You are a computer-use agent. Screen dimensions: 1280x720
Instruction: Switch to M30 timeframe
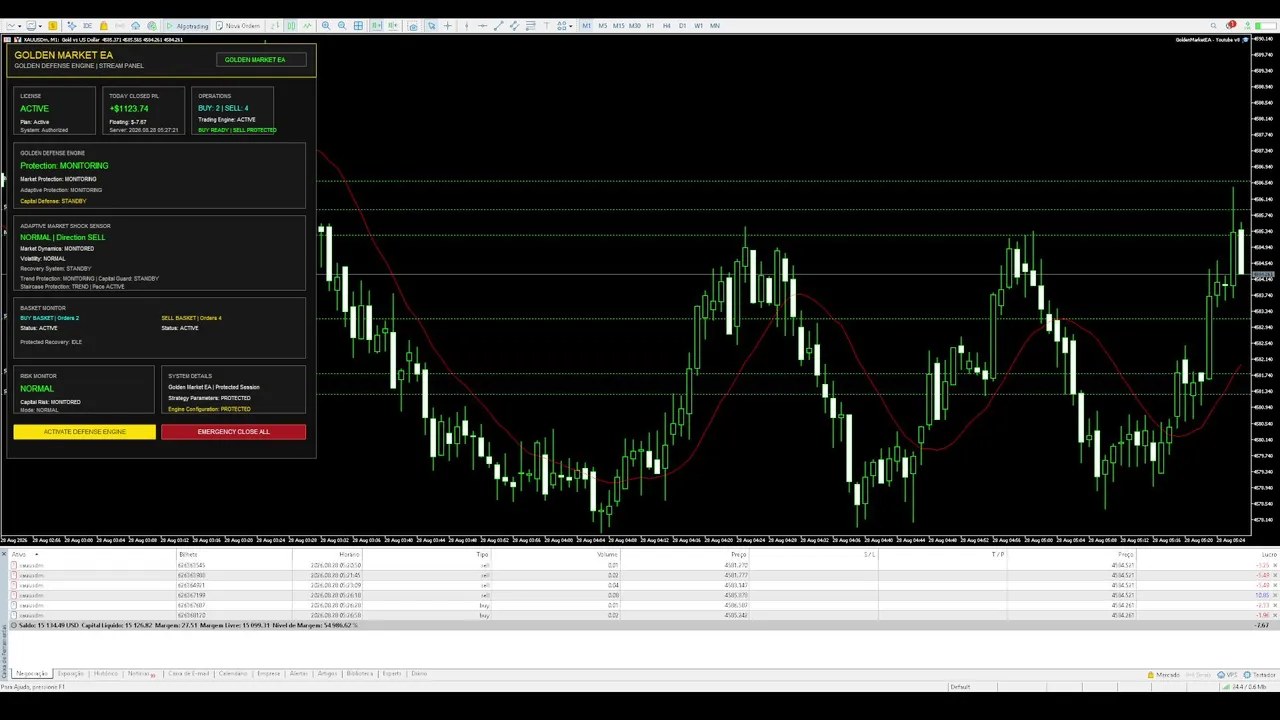click(x=635, y=26)
